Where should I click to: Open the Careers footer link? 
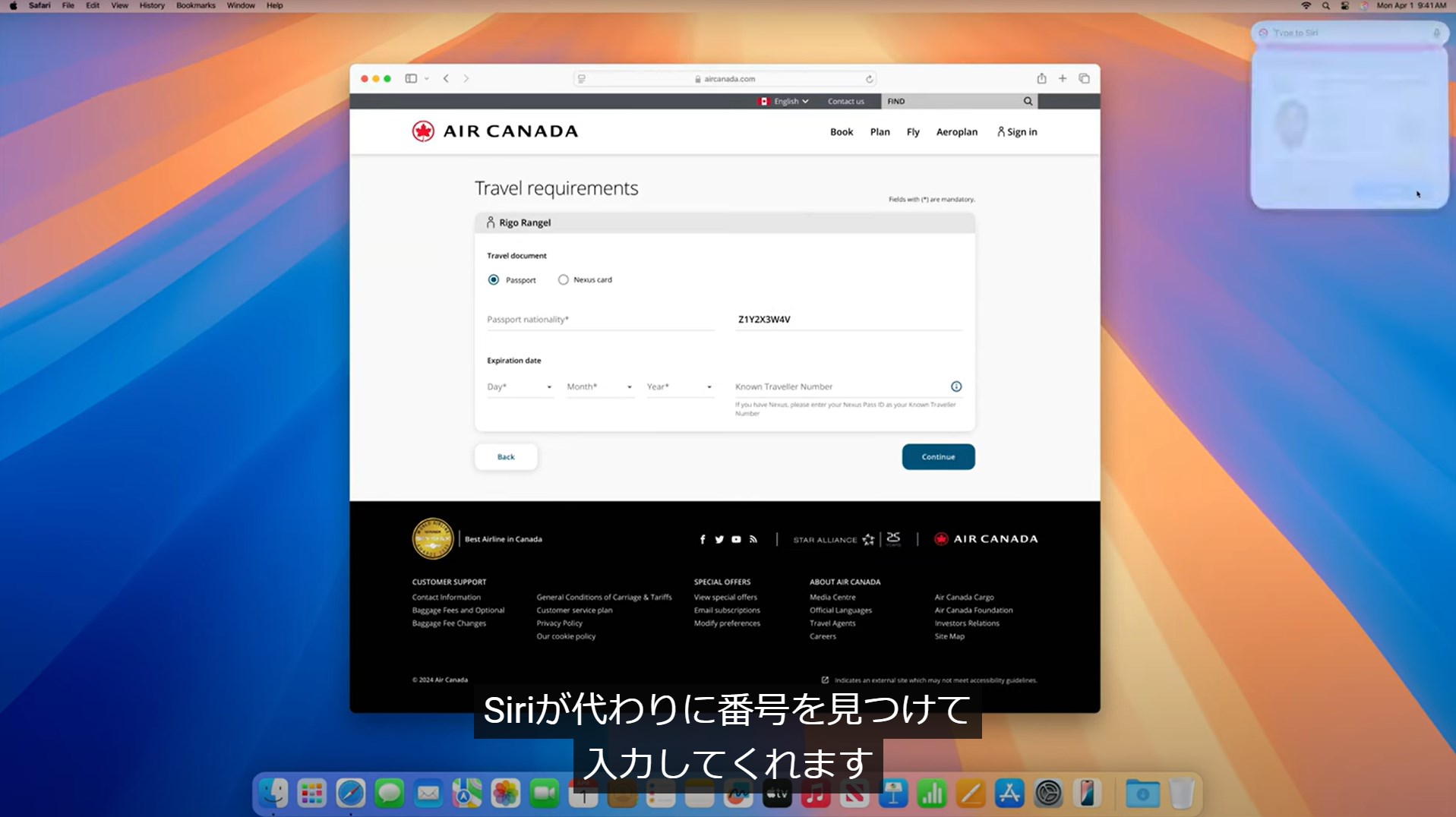tap(823, 636)
